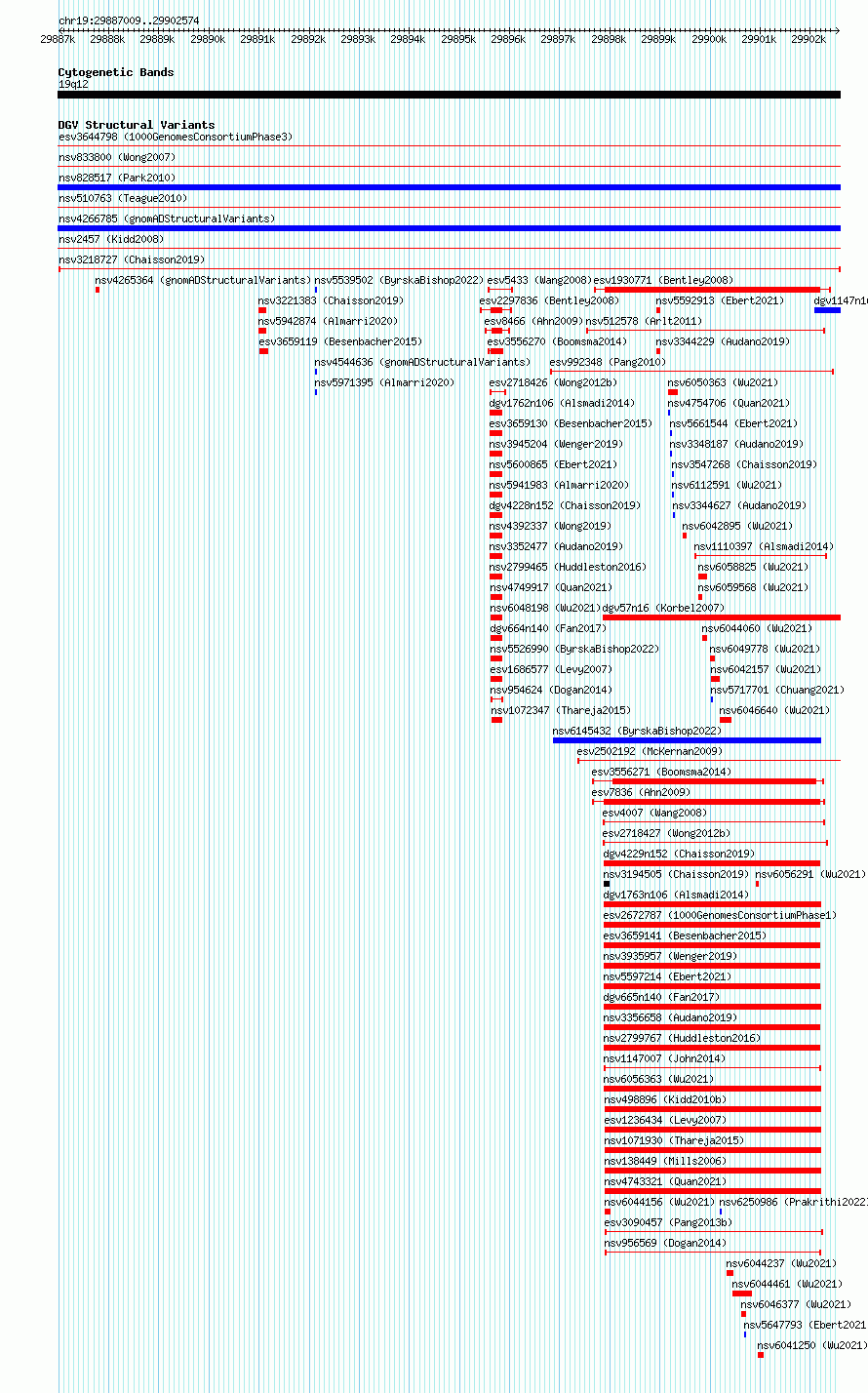
Task: Click nsv1110397 (Alsmadi2014) label
Action: click(764, 546)
